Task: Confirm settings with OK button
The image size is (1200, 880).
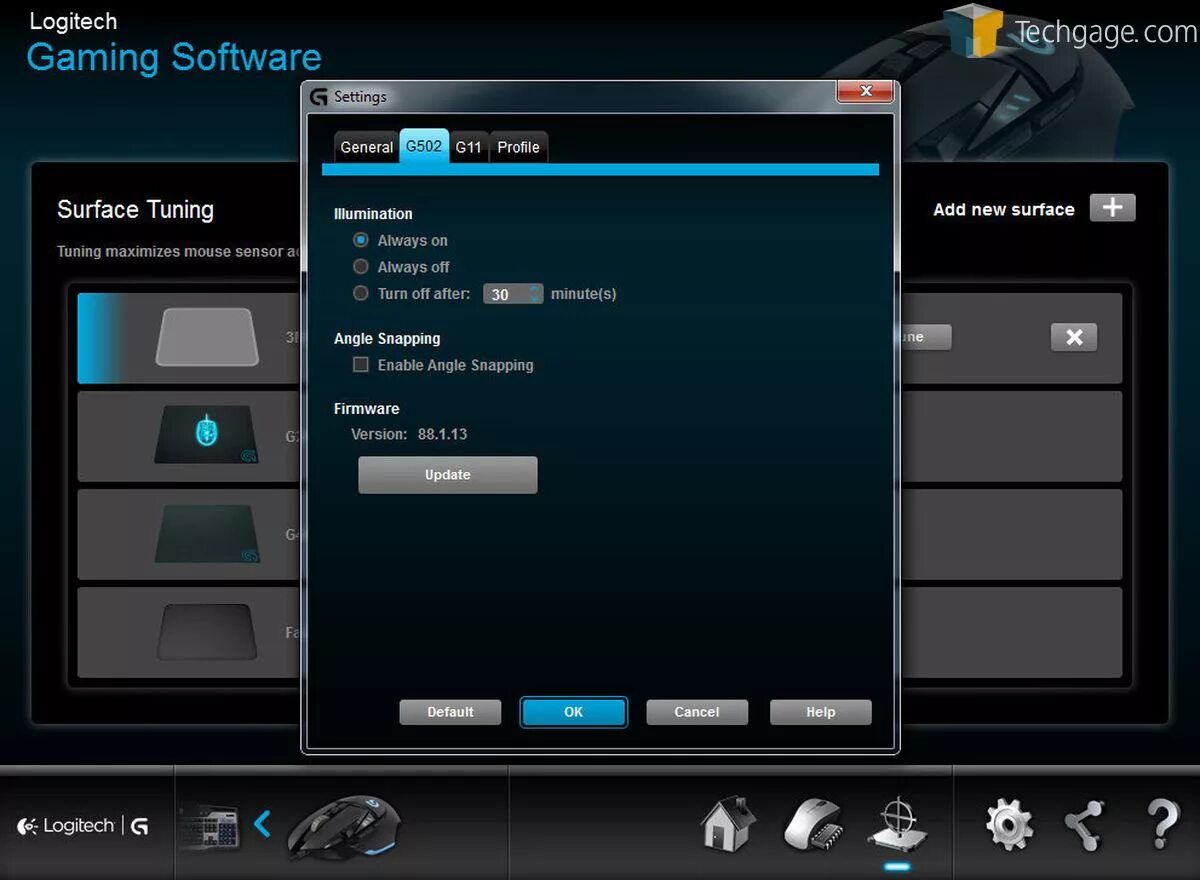Action: pos(573,712)
